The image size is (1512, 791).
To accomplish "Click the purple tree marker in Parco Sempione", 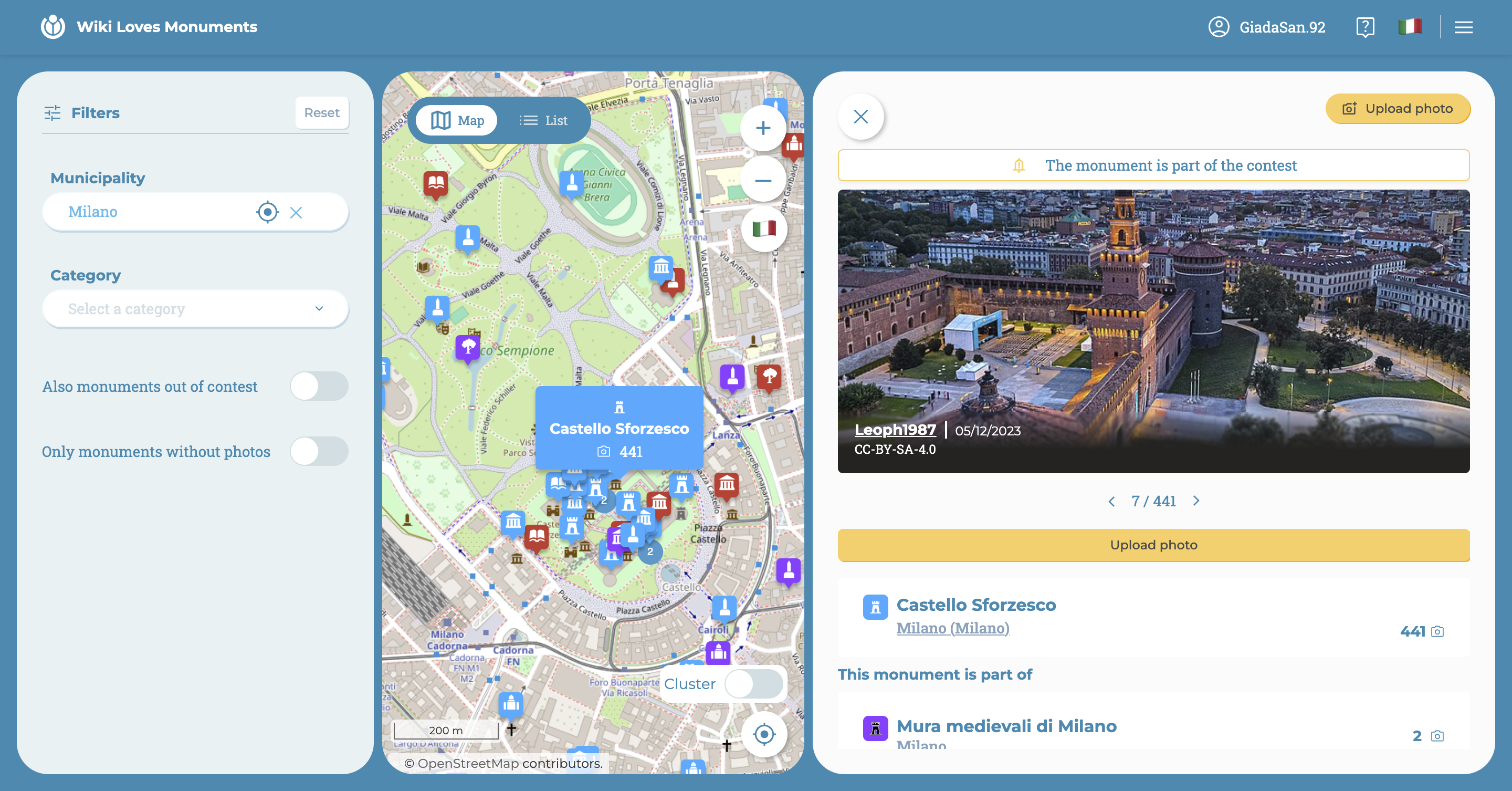I will (468, 347).
